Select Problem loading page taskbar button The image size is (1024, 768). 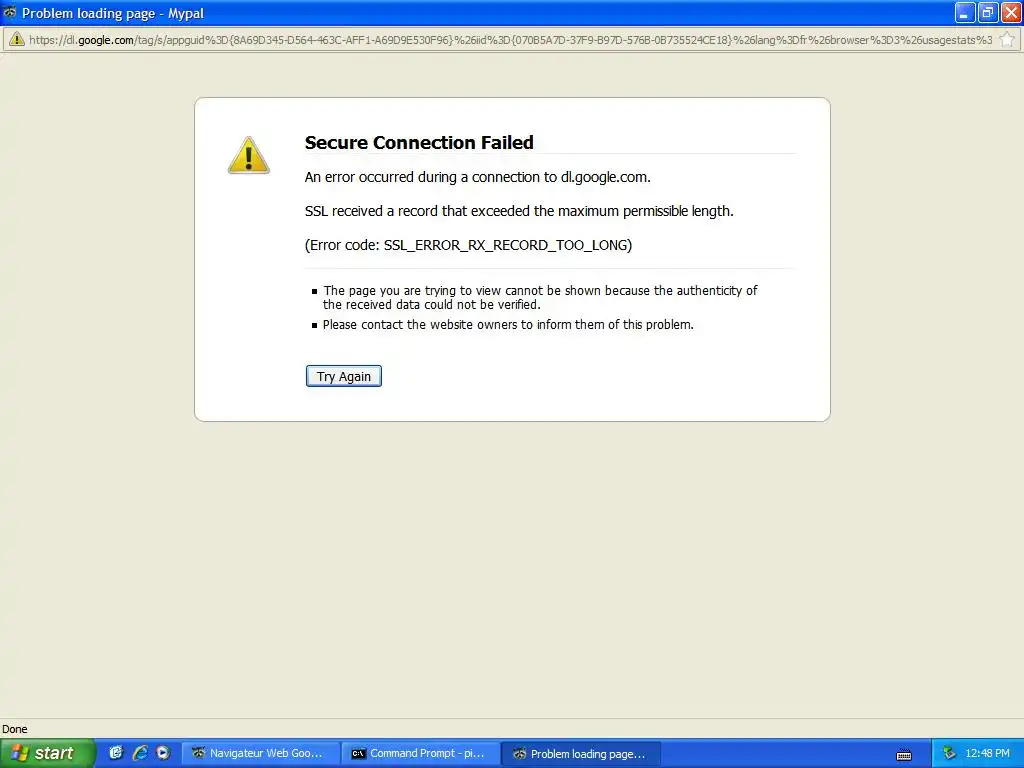(x=581, y=754)
